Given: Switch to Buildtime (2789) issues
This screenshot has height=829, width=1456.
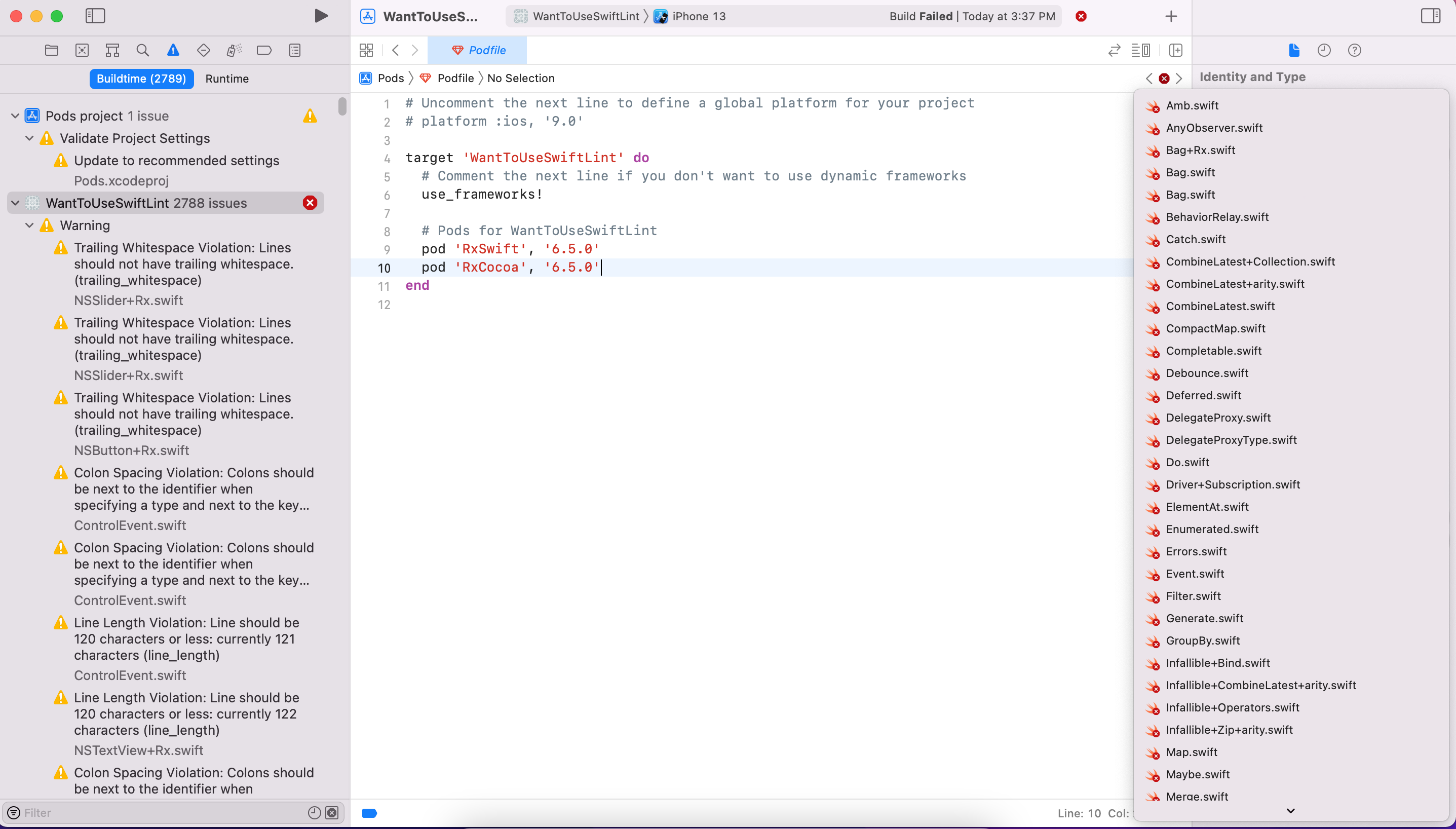Looking at the screenshot, I should (x=141, y=79).
